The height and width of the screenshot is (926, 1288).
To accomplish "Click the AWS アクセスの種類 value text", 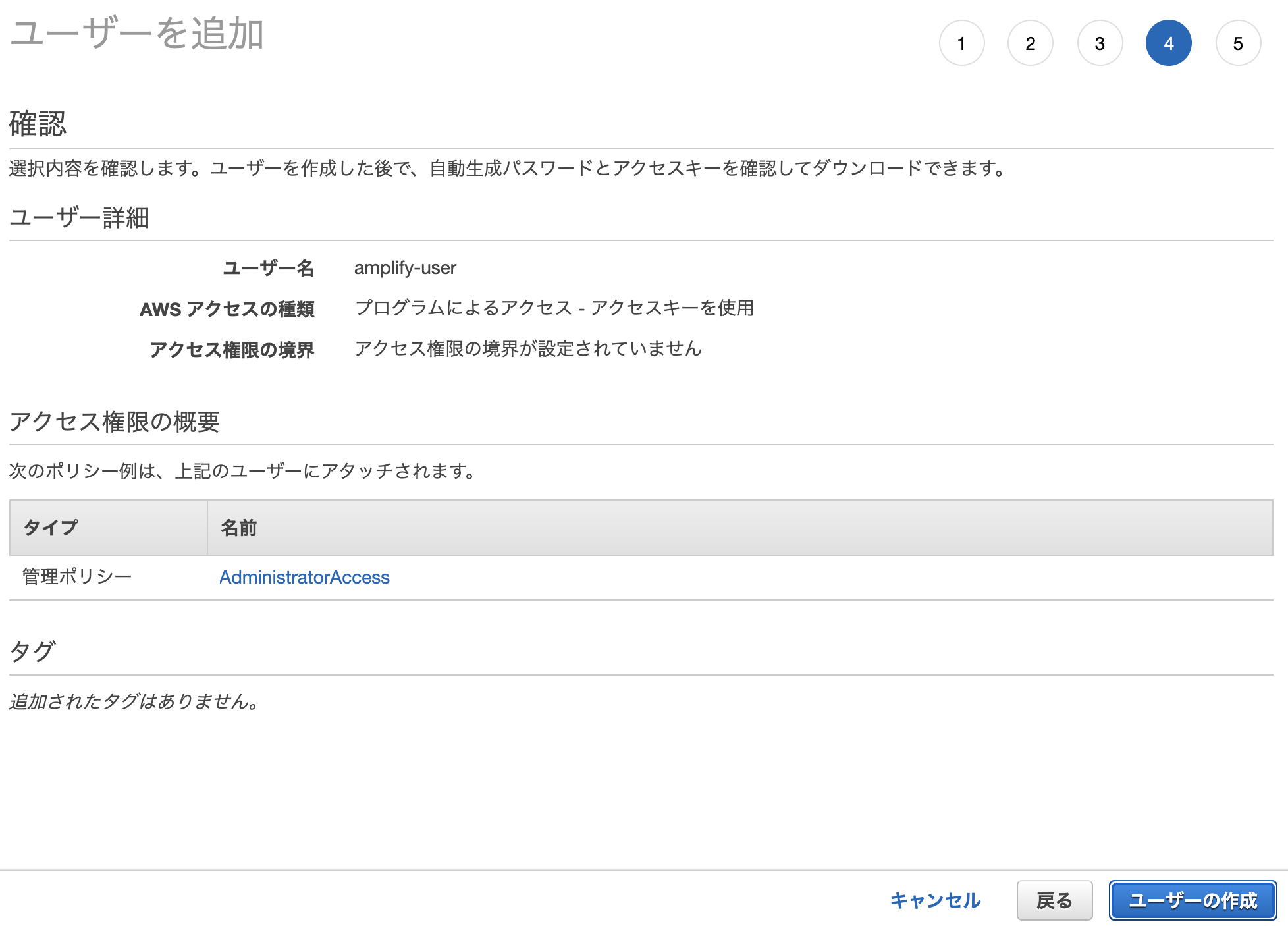I will [555, 308].
